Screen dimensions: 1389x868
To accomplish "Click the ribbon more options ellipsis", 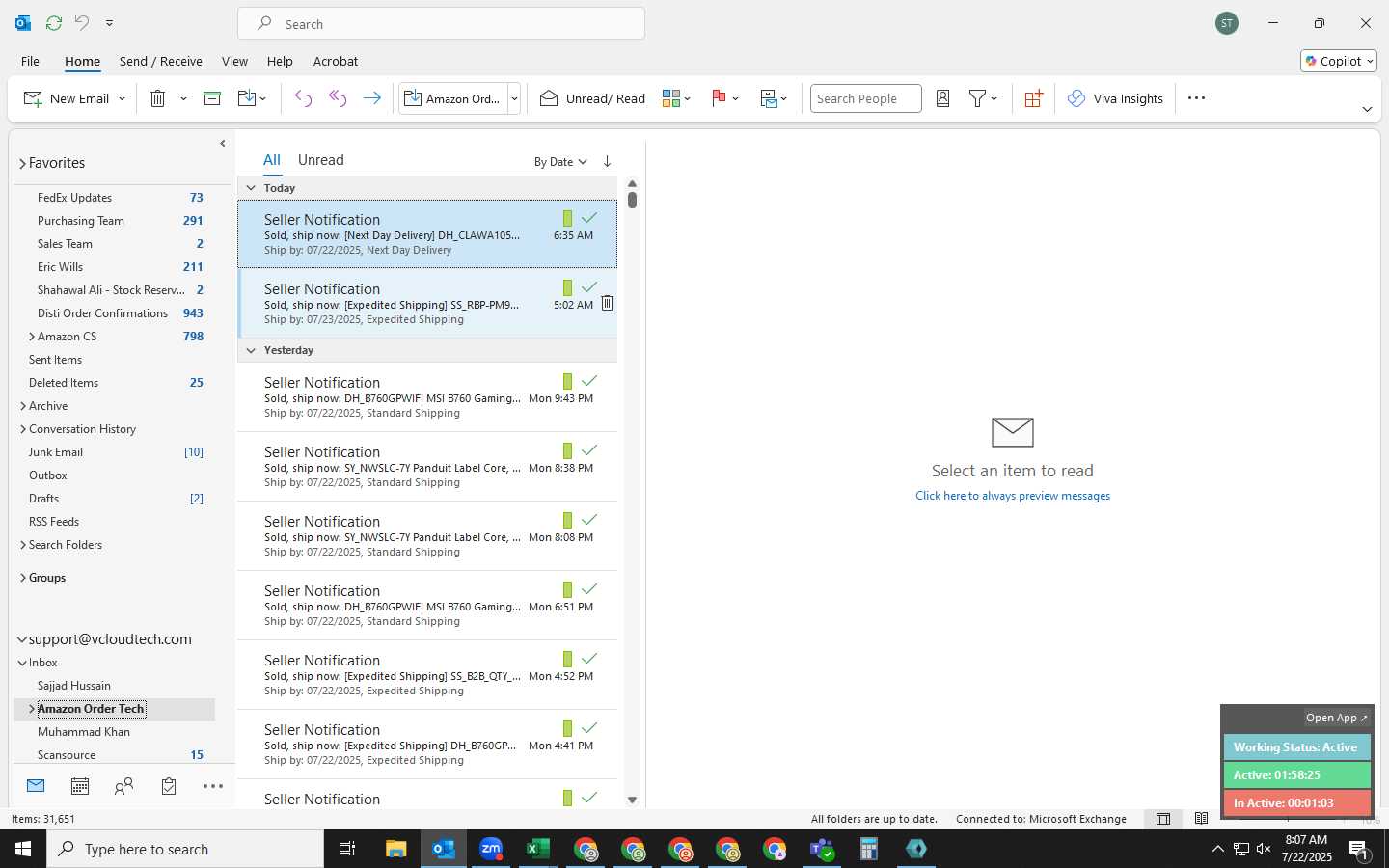I will [x=1196, y=98].
